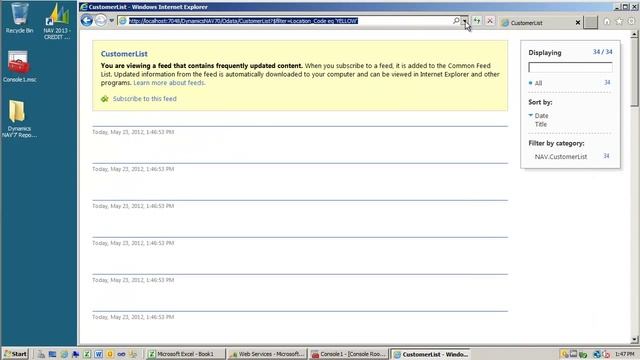Click the green system tray icon
The width and height of the screenshot is (640, 360).
point(583,354)
